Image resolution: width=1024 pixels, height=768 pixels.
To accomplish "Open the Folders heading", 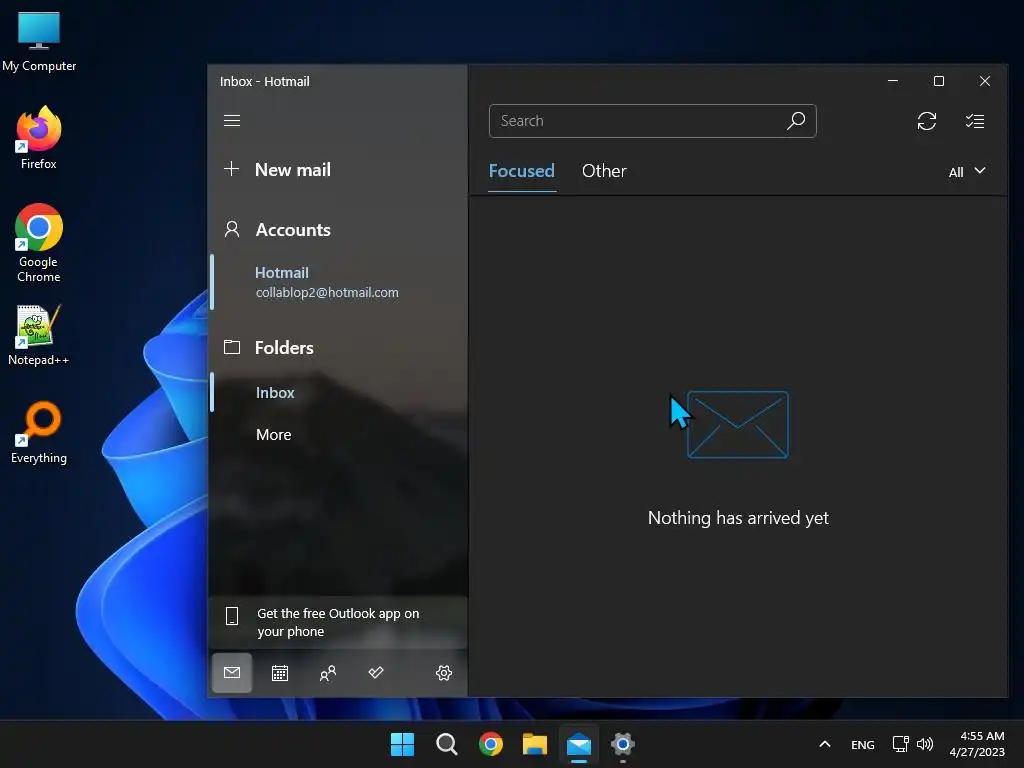I will [284, 347].
